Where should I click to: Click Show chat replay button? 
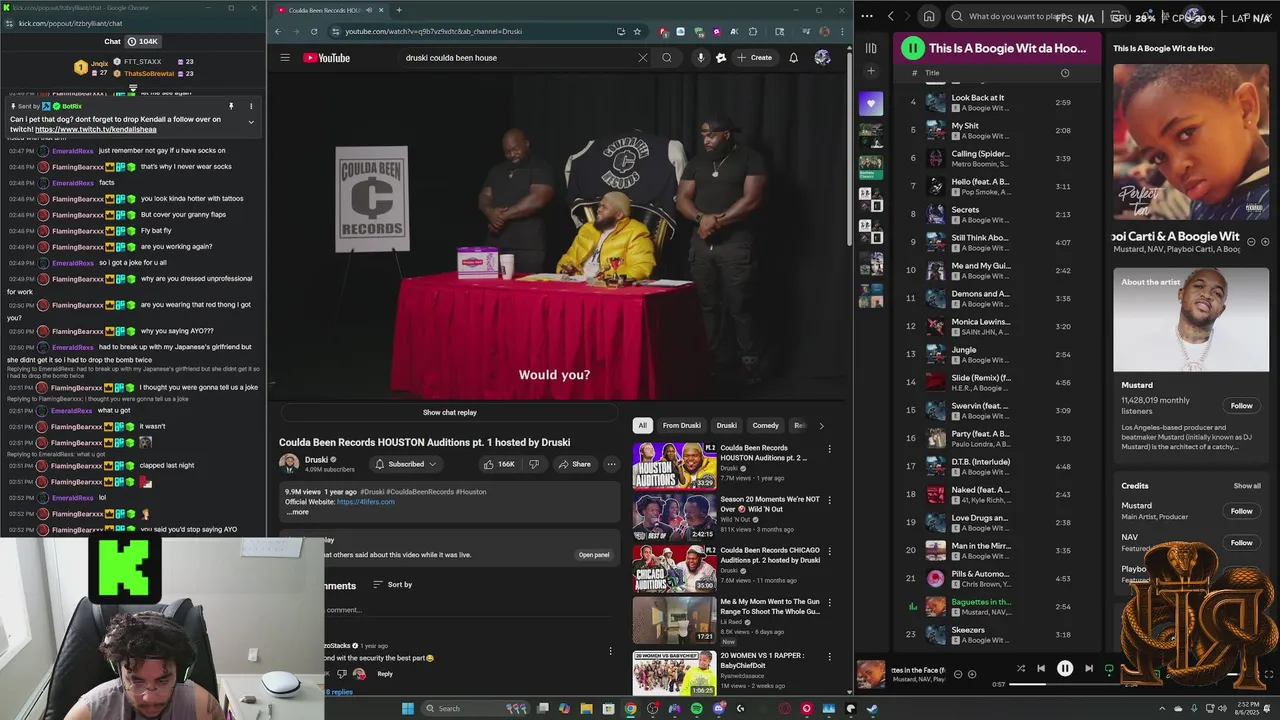coord(450,412)
